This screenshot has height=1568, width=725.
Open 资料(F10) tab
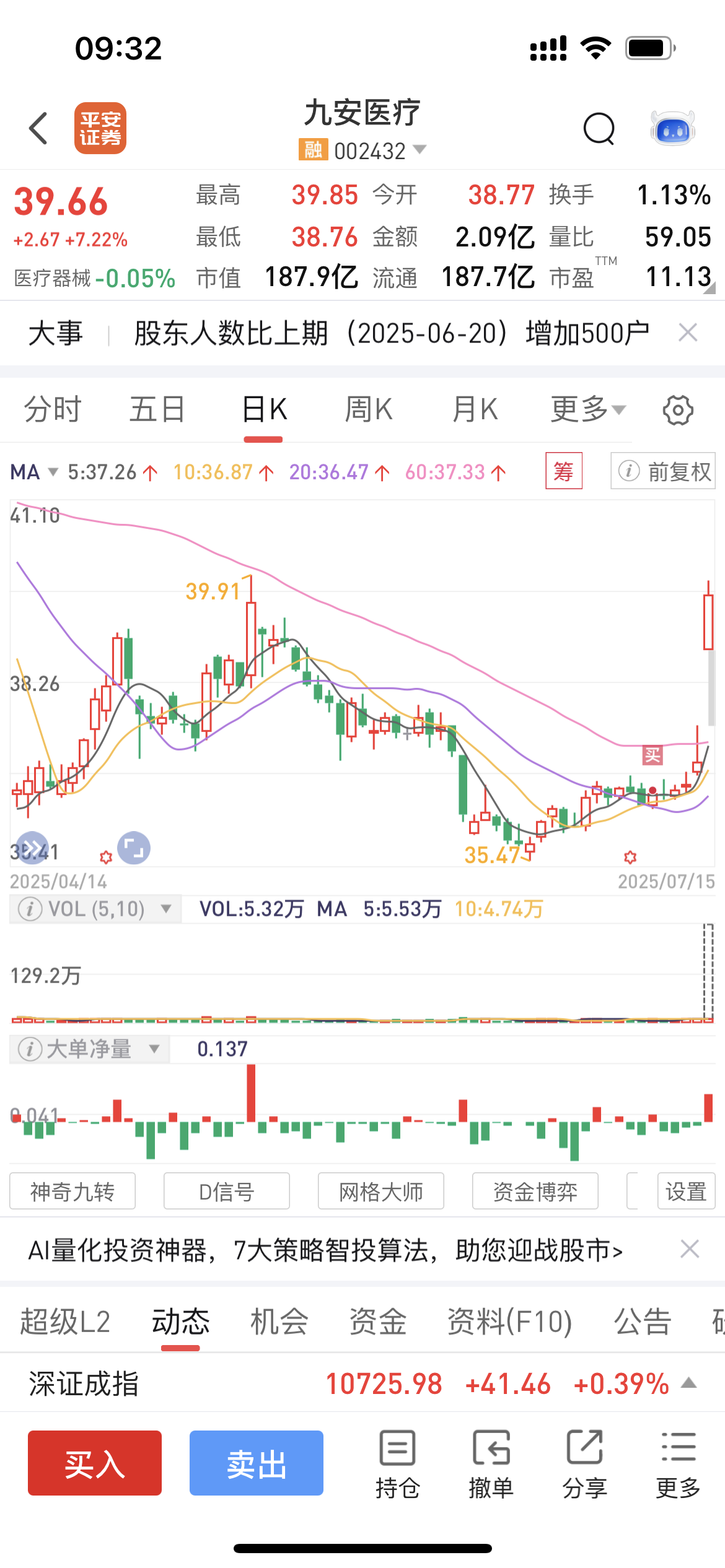pyautogui.click(x=510, y=1322)
